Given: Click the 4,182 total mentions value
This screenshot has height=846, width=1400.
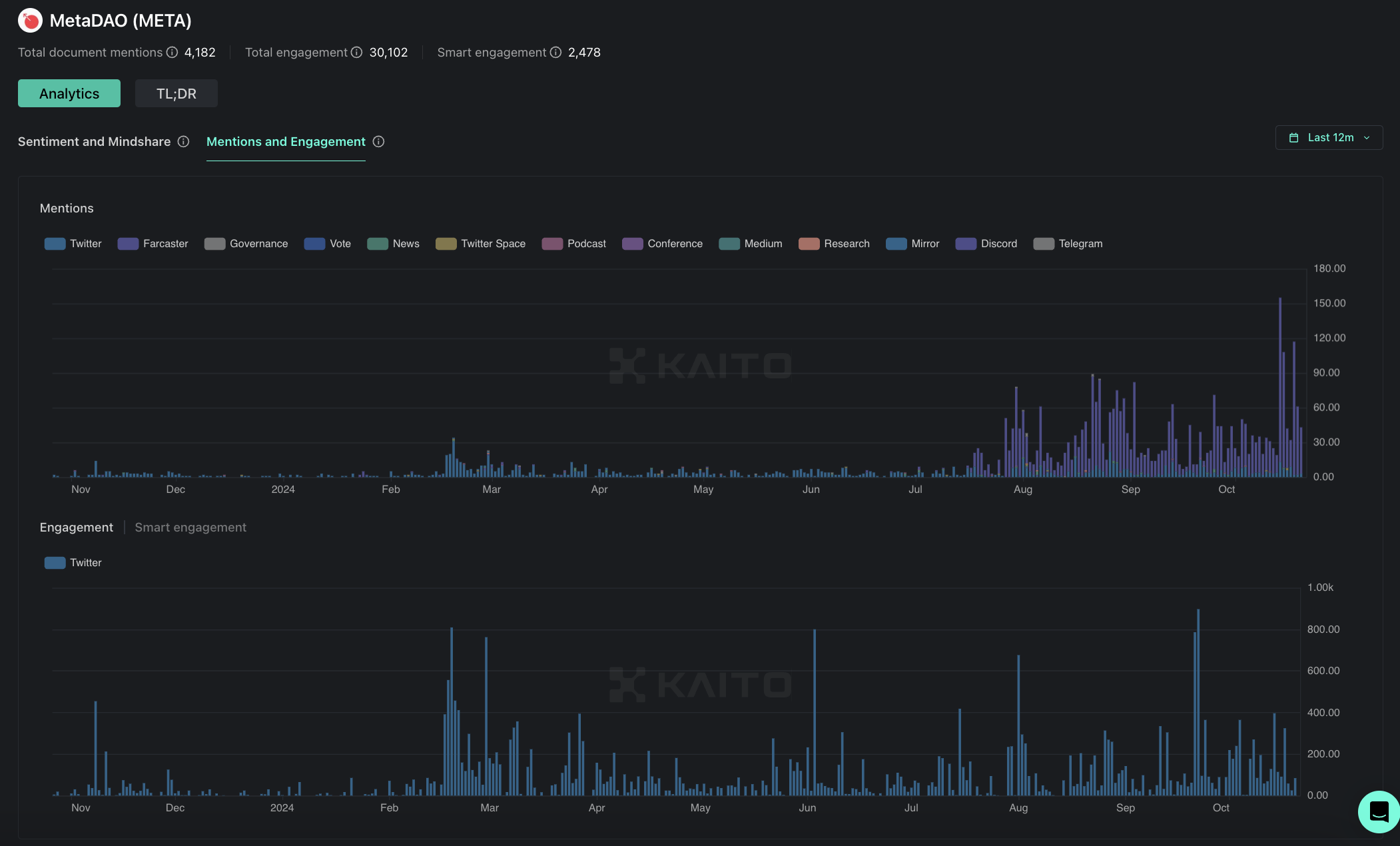Looking at the screenshot, I should 200,53.
